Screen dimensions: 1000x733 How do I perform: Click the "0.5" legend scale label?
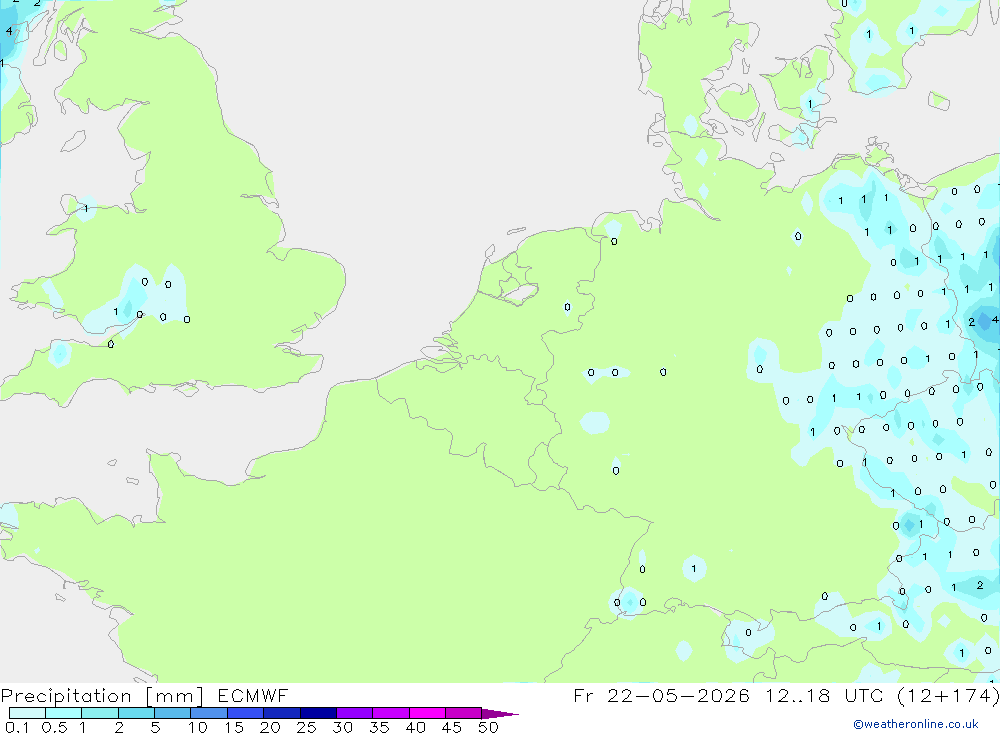tap(54, 727)
